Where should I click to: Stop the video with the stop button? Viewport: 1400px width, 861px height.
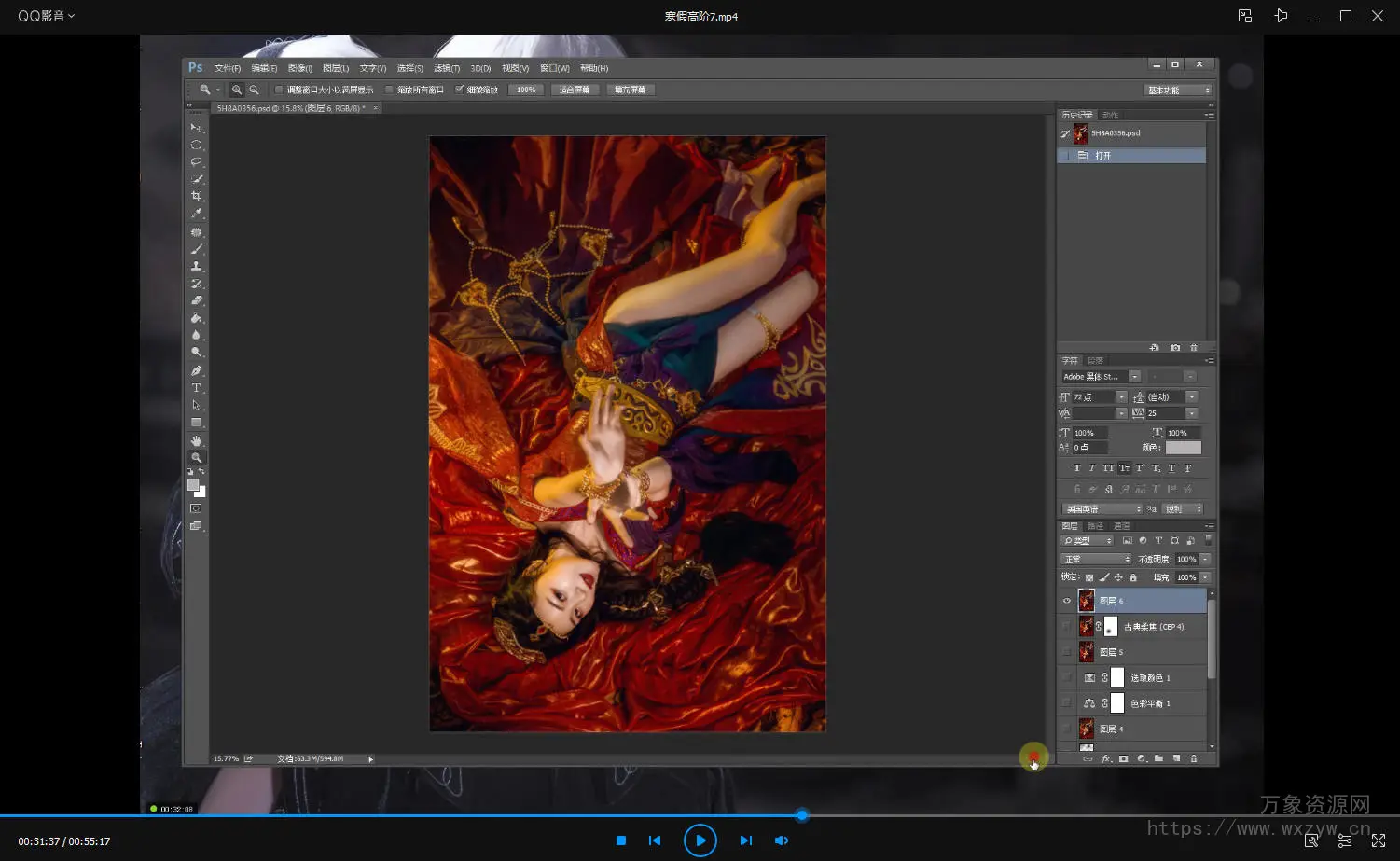click(x=621, y=840)
